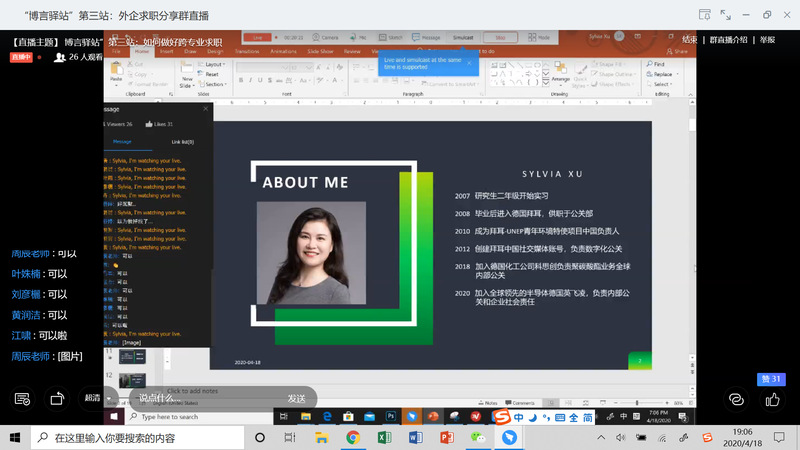Click the thumbs-up like icon at bottom right
800x450 pixels.
tap(772, 399)
